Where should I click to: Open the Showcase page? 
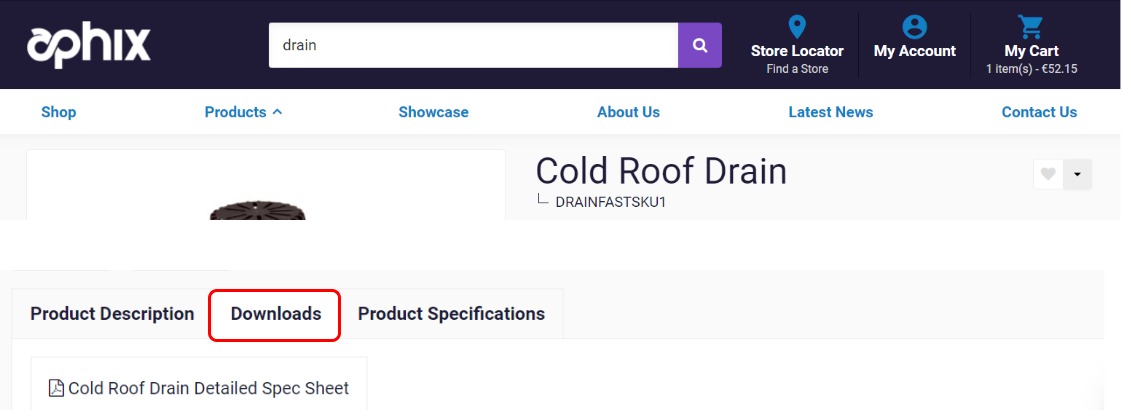coord(433,112)
